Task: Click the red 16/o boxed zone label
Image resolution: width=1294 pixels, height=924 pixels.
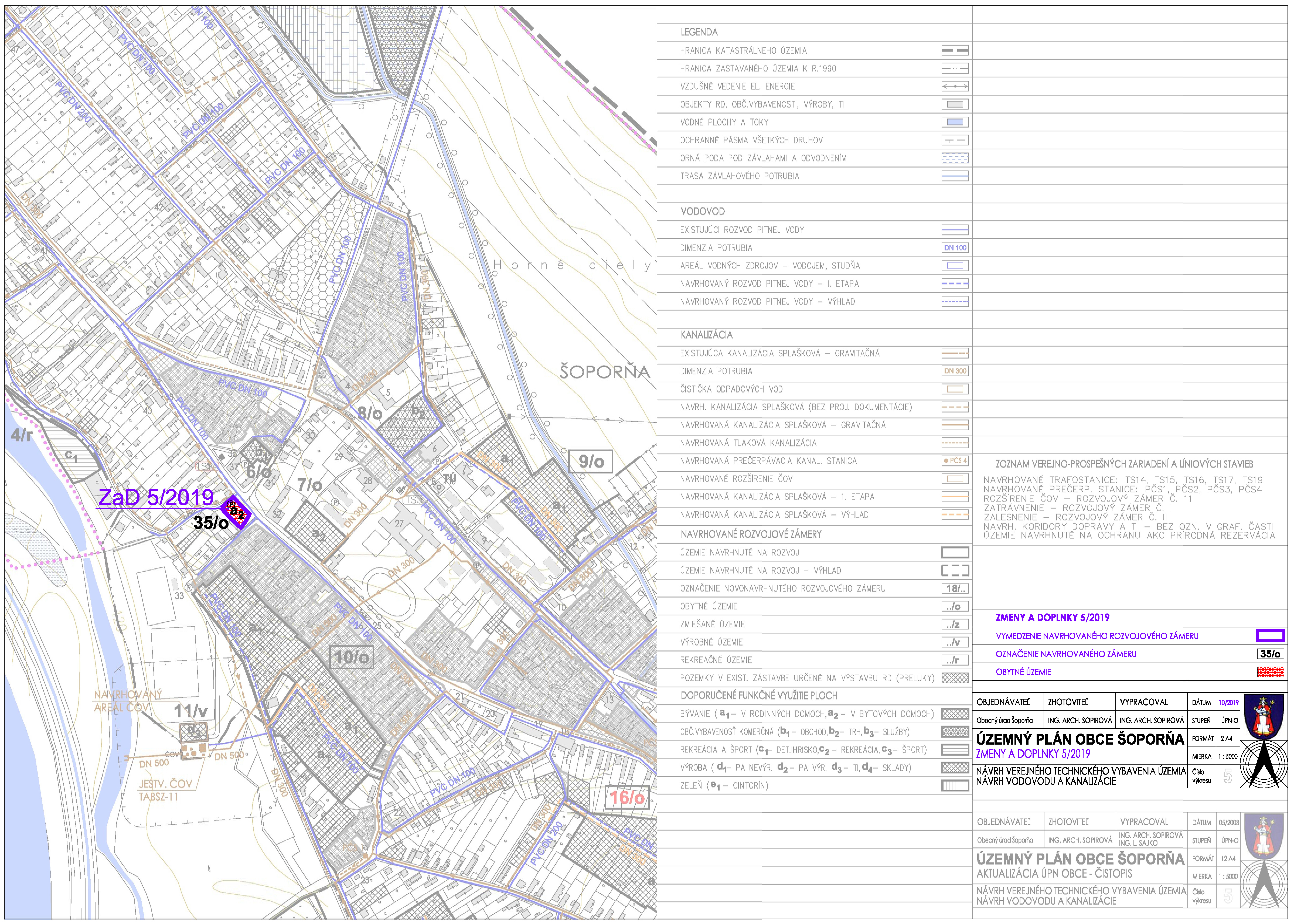Action: (x=626, y=798)
